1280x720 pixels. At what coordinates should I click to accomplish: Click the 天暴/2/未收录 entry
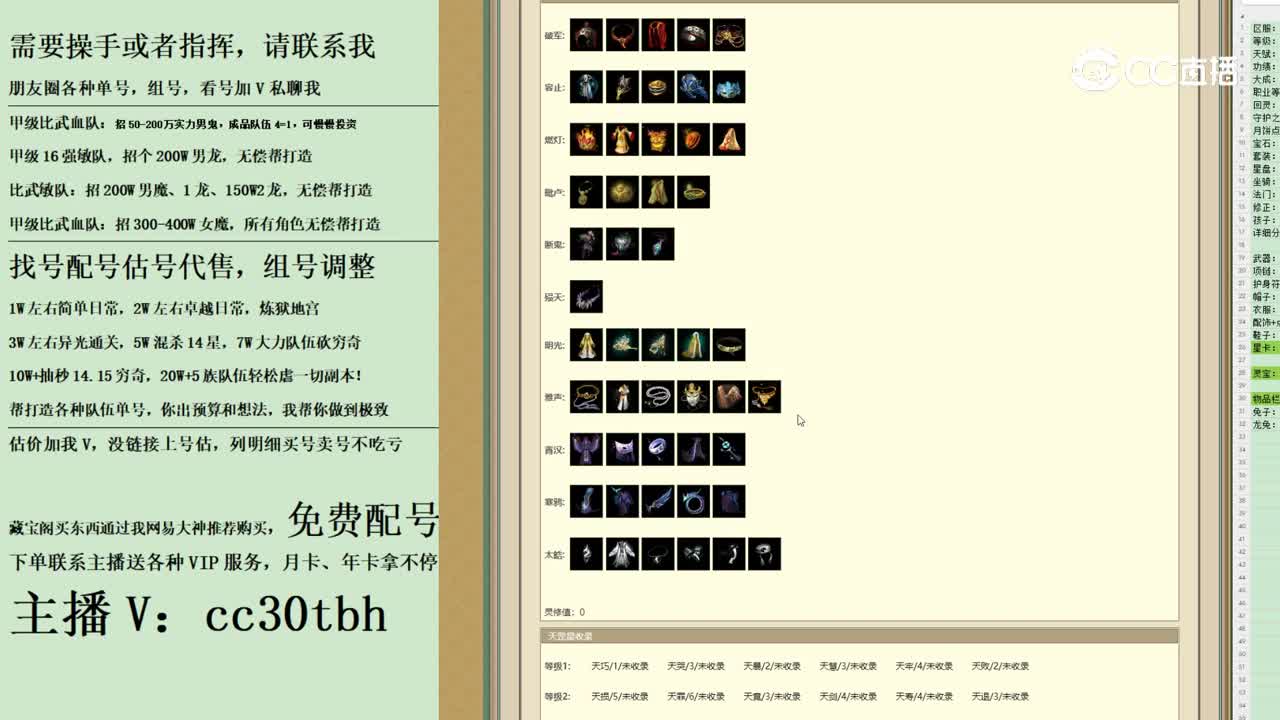pyautogui.click(x=772, y=666)
